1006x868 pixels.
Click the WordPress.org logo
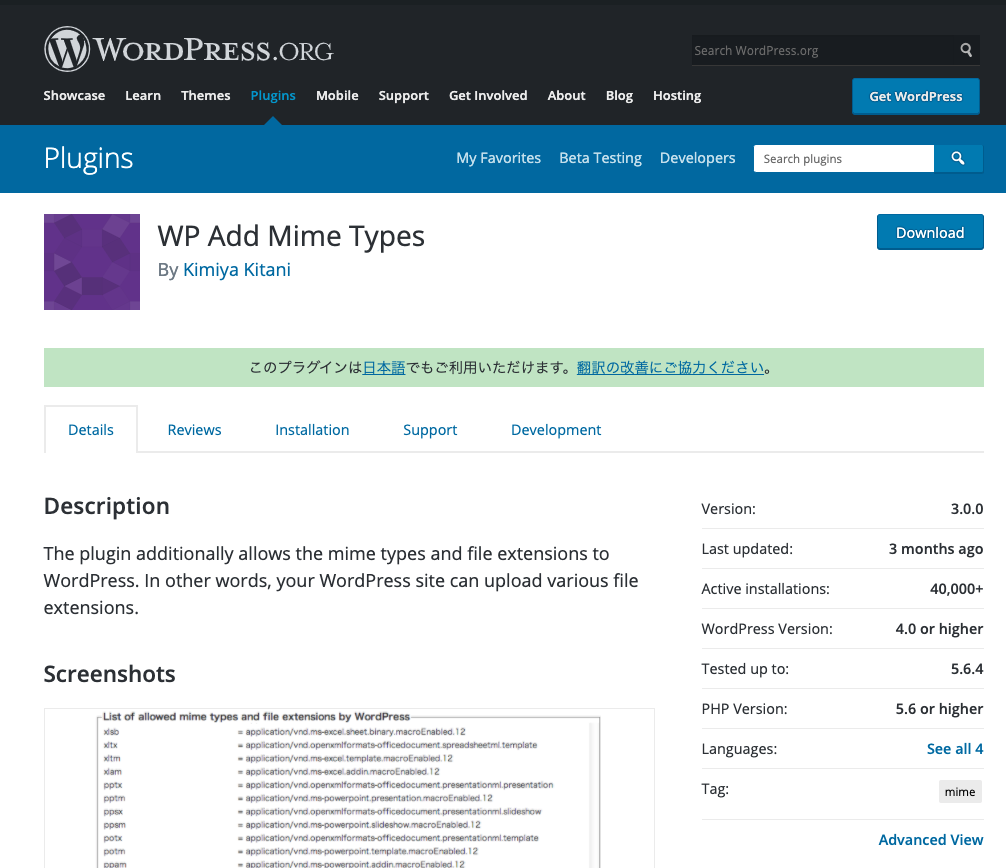[188, 49]
